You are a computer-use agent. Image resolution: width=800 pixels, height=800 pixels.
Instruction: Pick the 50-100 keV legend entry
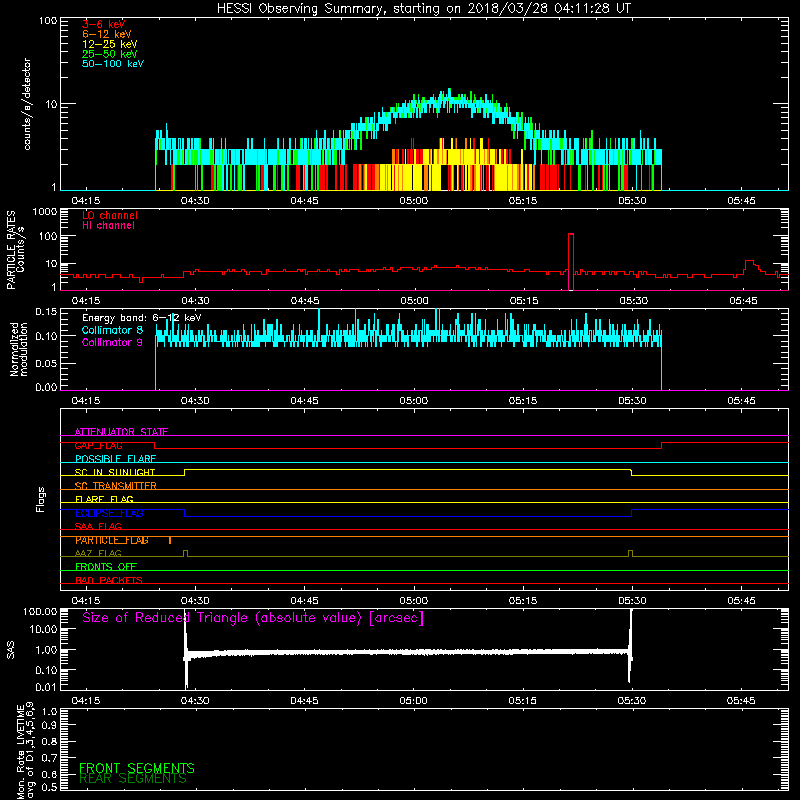coord(113,64)
